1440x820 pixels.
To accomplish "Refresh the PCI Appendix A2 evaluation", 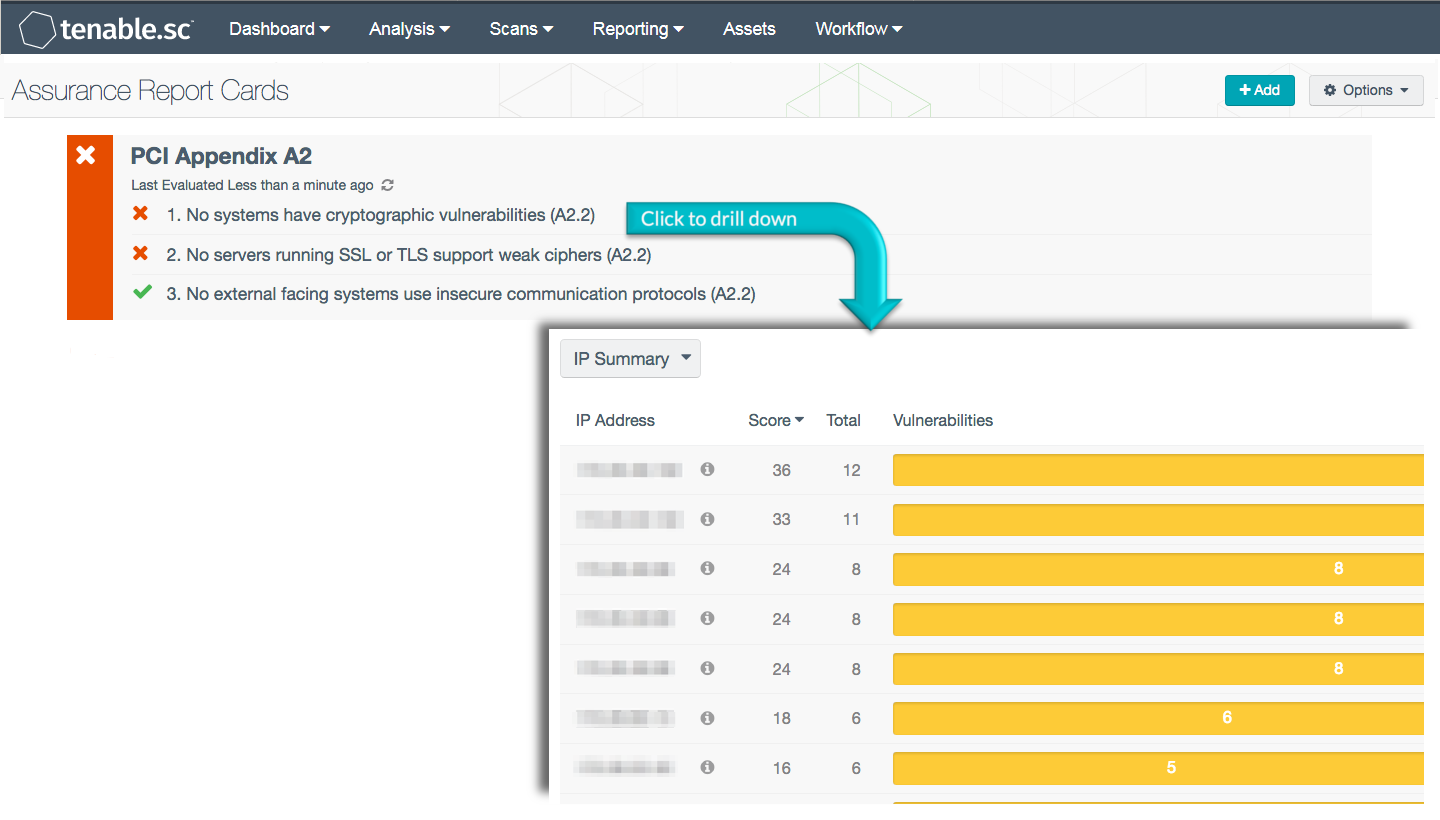I will 388,185.
